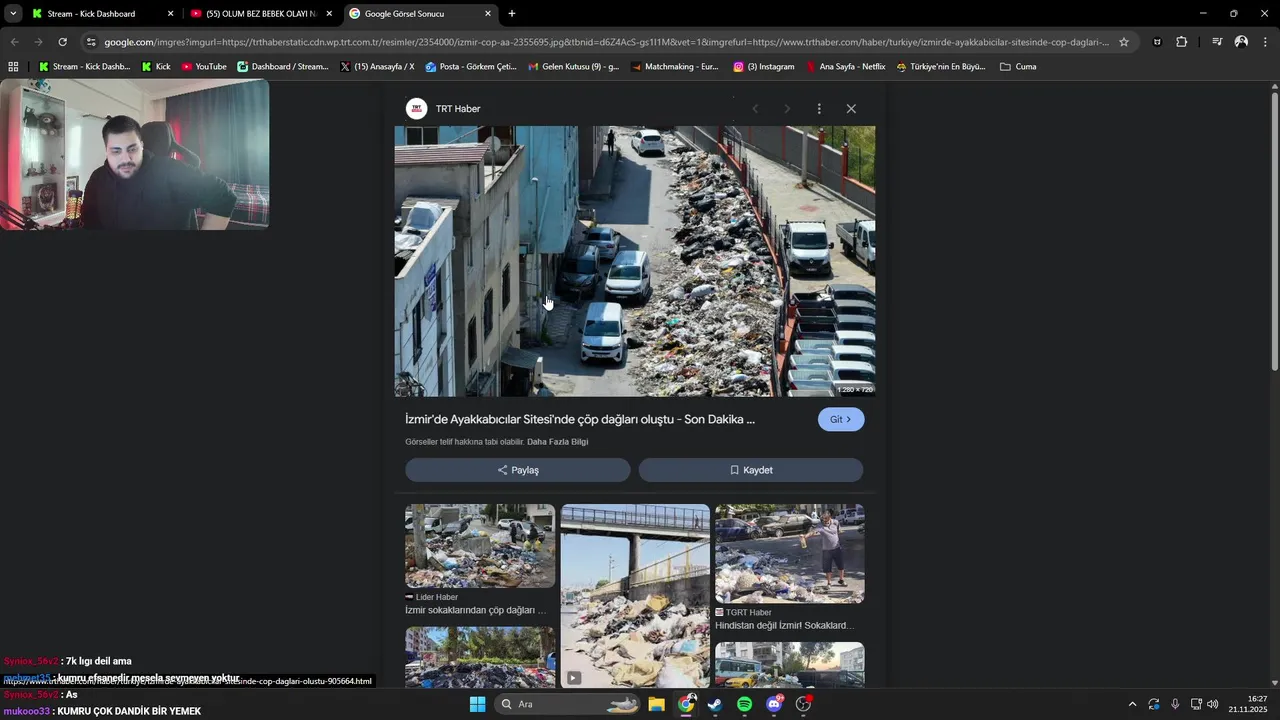This screenshot has width=1280, height=720.
Task: Switch to OLUM BEZ BEBEK OLAYI tab
Action: click(x=260, y=14)
